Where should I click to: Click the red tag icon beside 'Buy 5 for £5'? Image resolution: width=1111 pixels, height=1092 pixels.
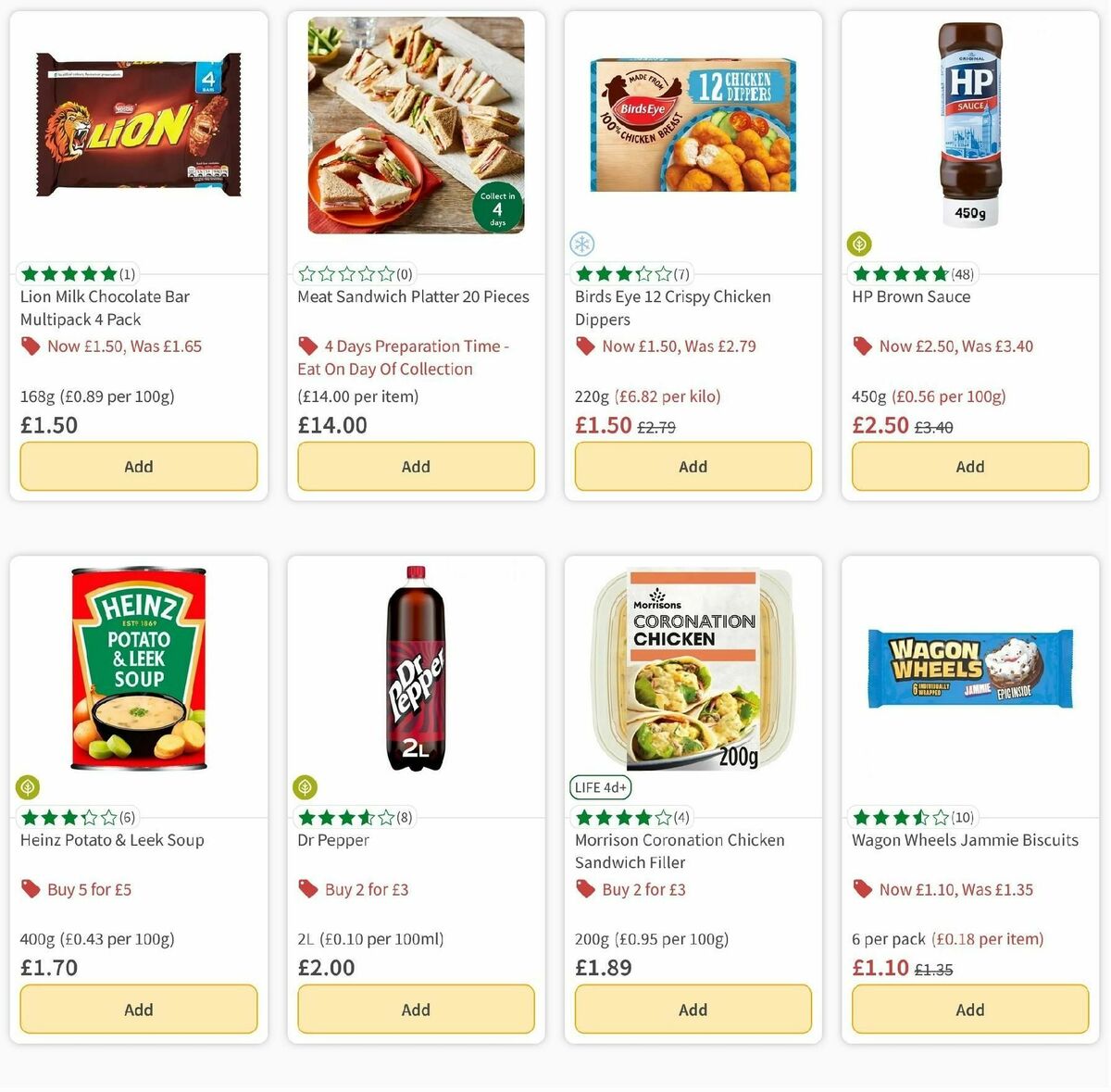[x=31, y=889]
